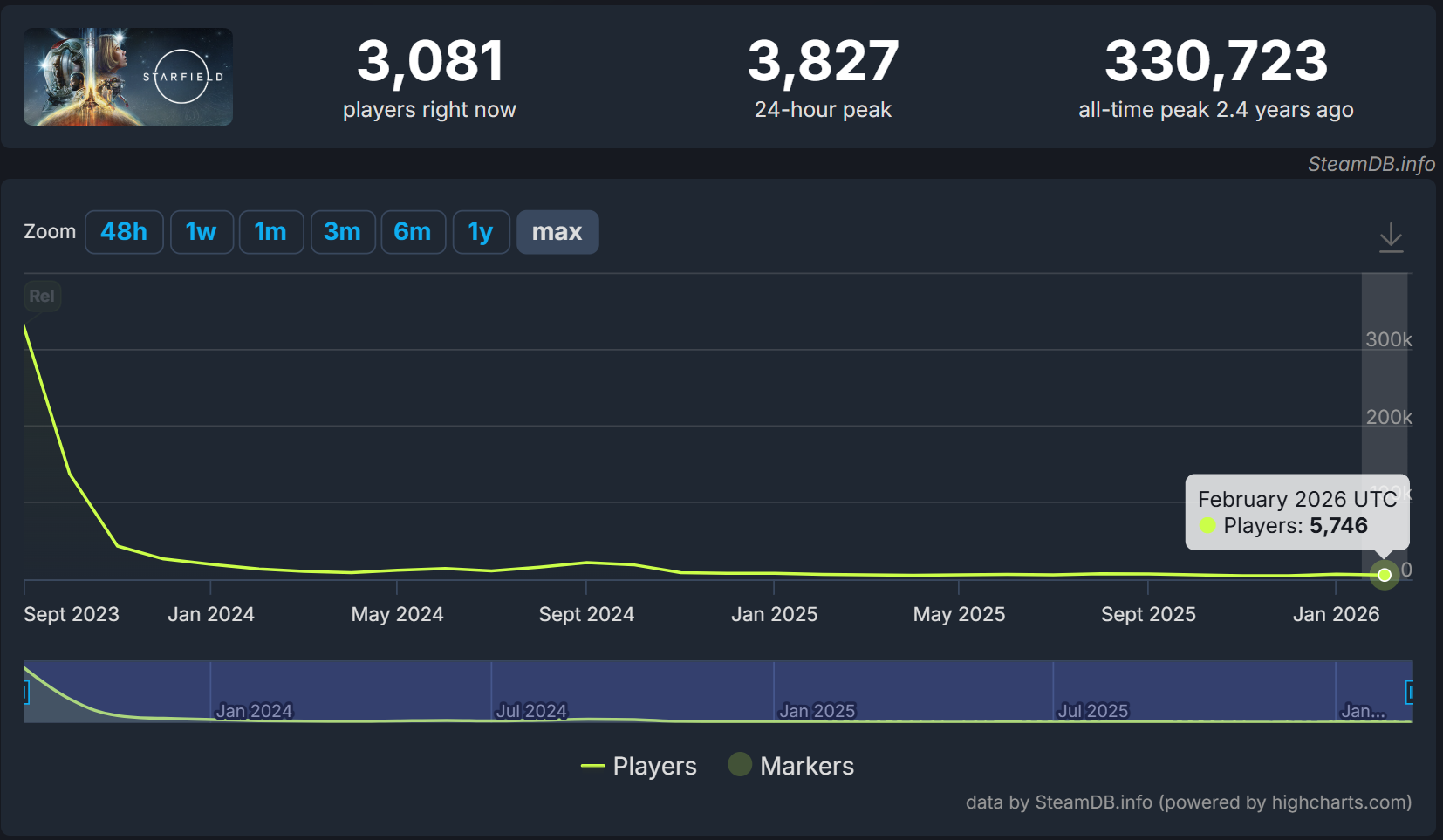The height and width of the screenshot is (840, 1443).
Task: Toggle the Players series in legend
Action: (639, 766)
